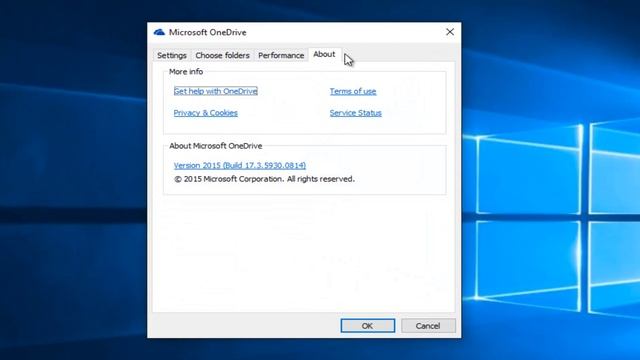
Task: Open the Choose folders tab
Action: (222, 55)
